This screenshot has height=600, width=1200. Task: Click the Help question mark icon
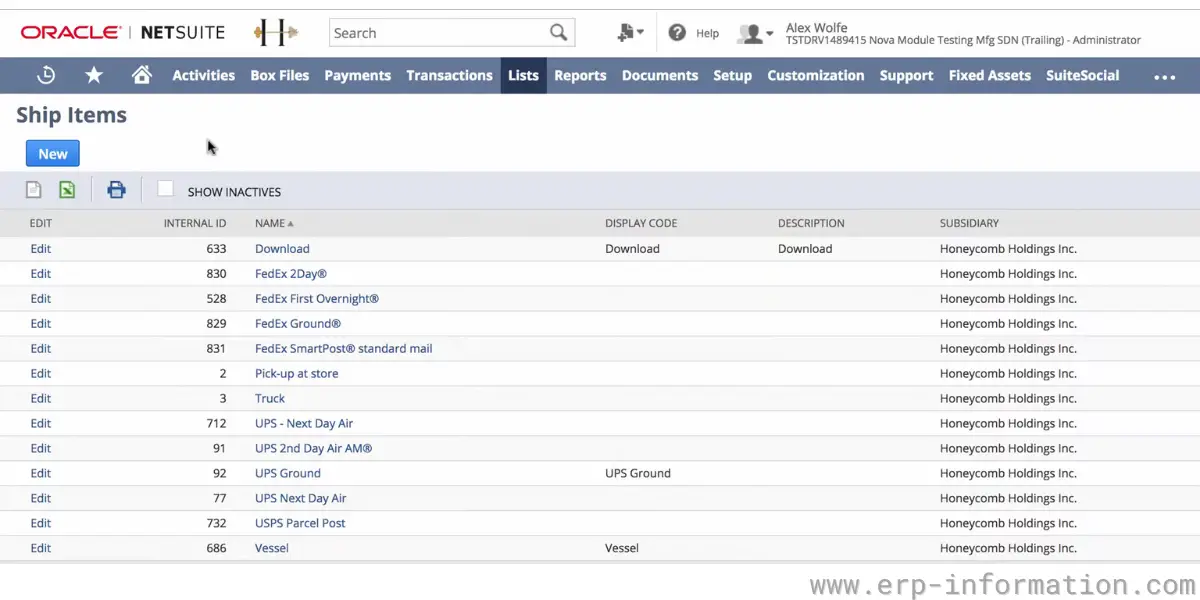[x=677, y=33]
